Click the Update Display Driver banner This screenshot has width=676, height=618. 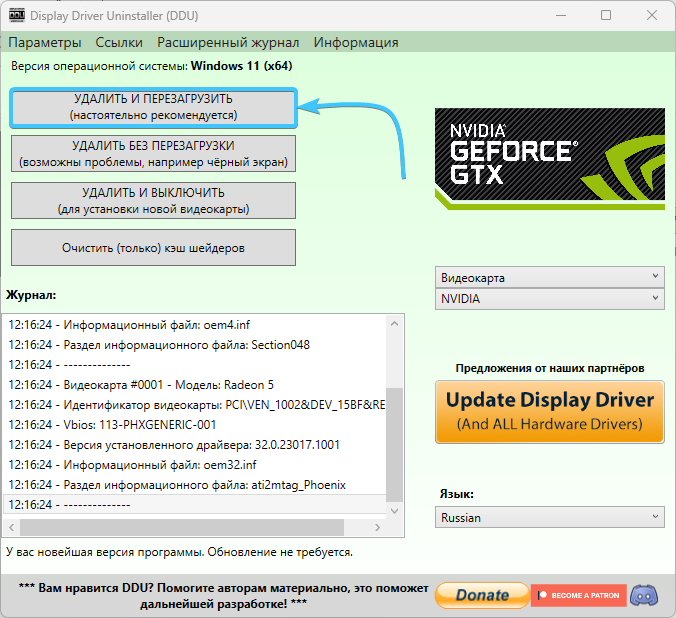point(550,411)
